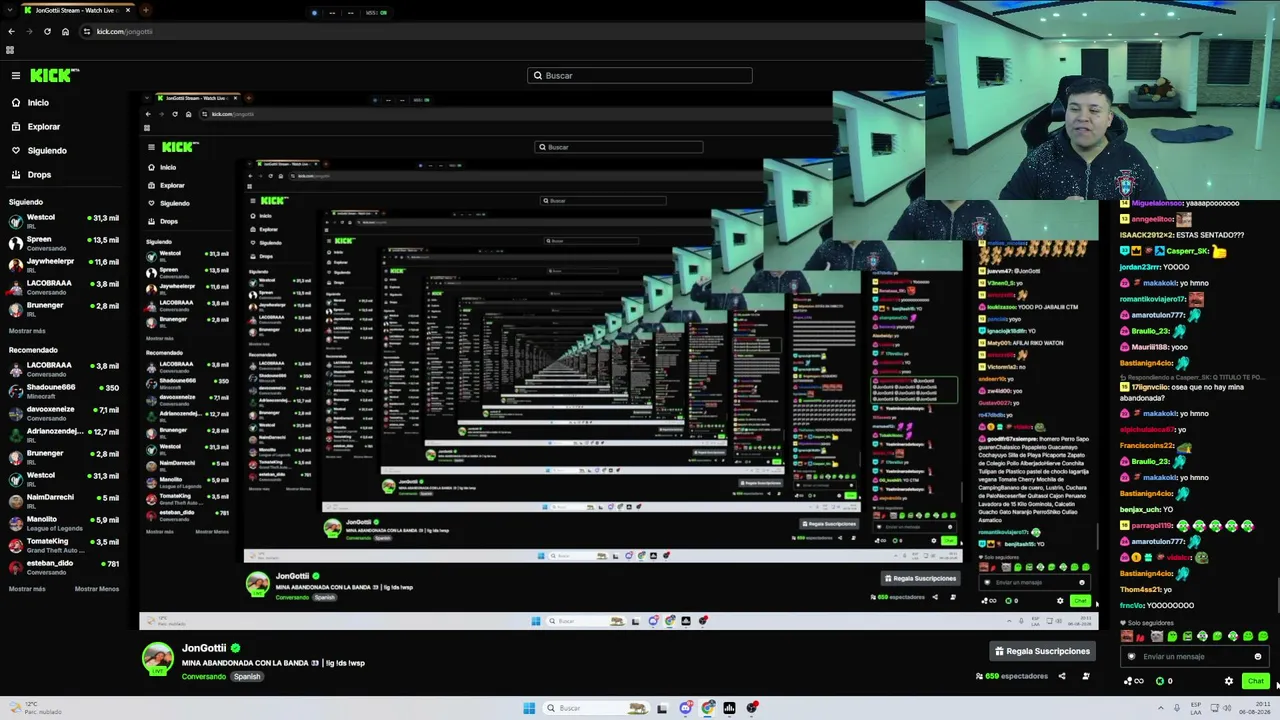The image size is (1280, 720).
Task: Toggle the Kick sidebar hamburger menu
Action: pyautogui.click(x=16, y=75)
